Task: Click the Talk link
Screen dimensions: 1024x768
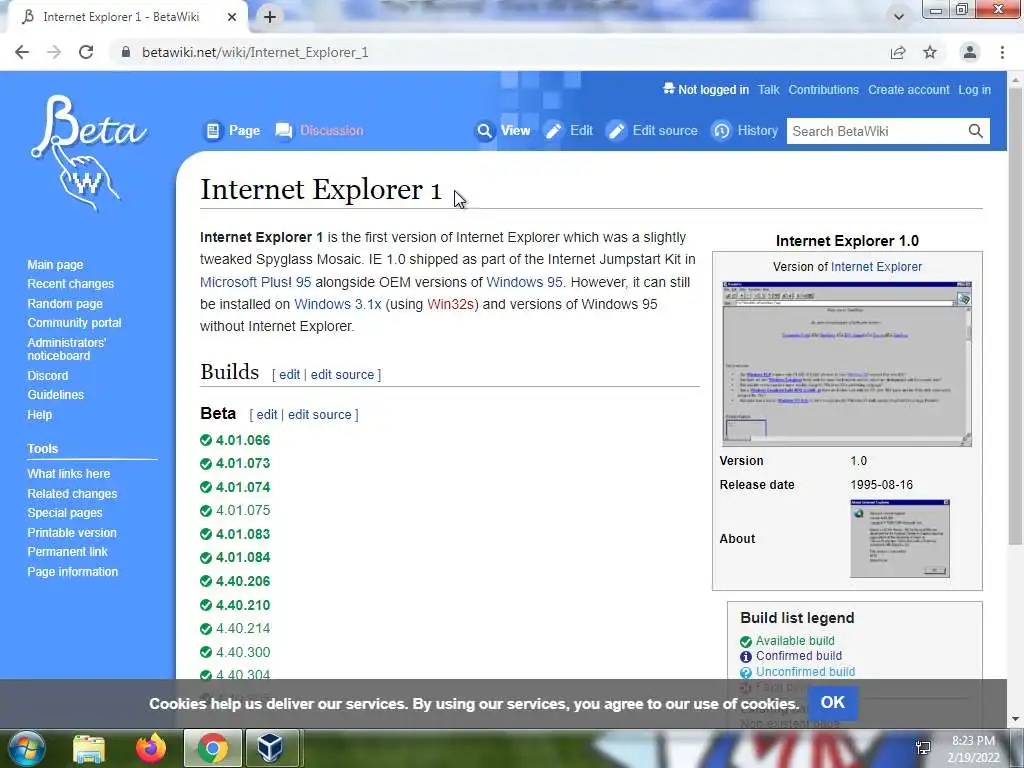Action: (768, 90)
